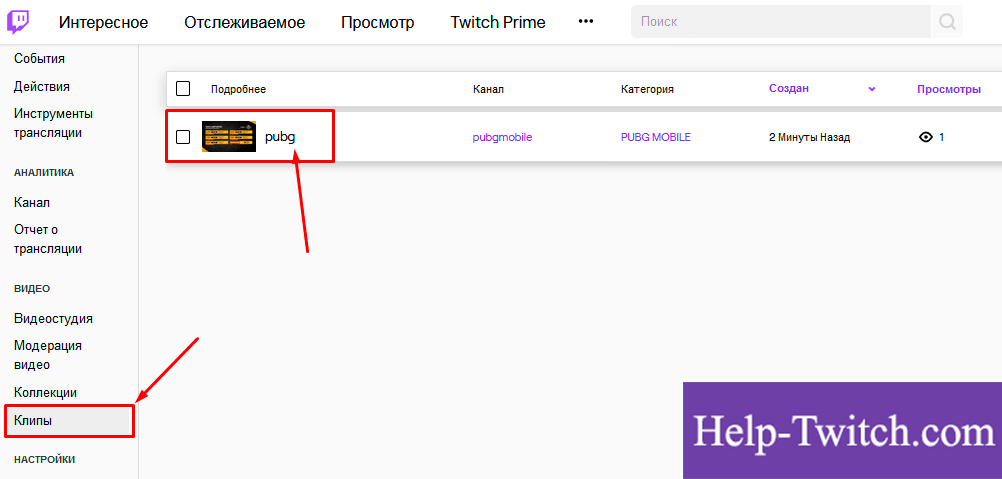Click the eye views icon in pubg row

(x=925, y=137)
